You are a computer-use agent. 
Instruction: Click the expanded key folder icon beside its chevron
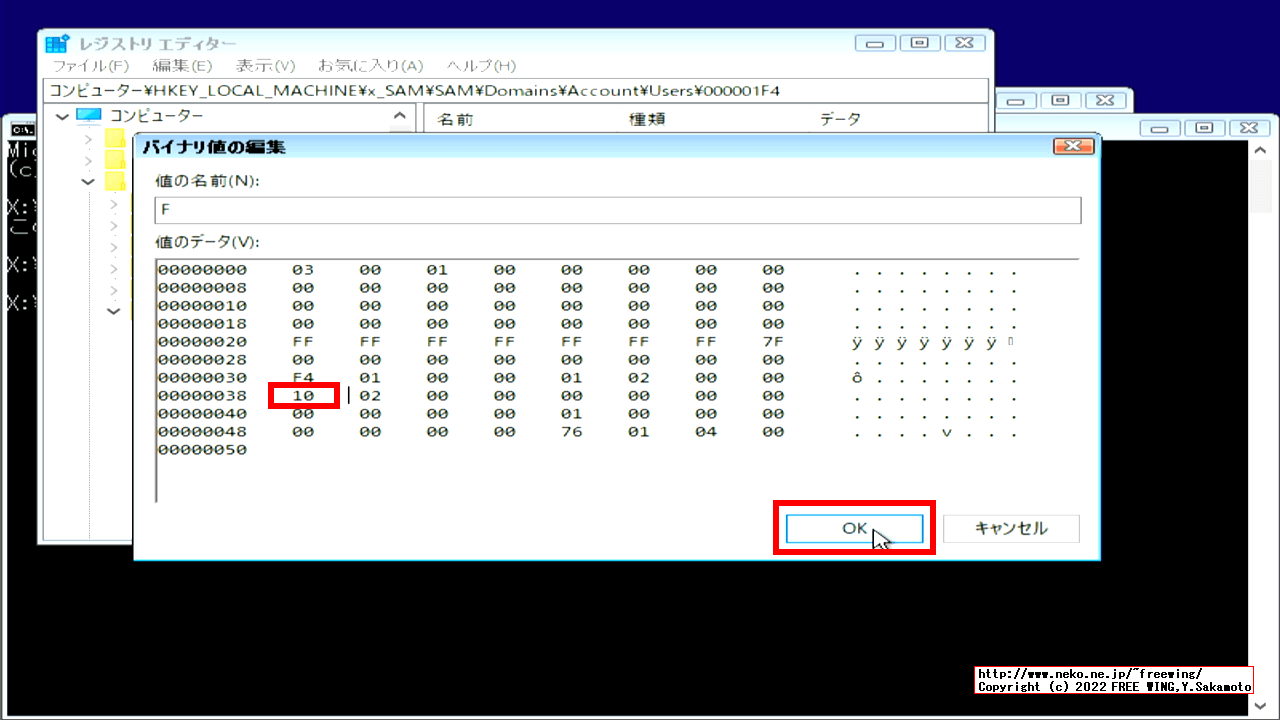pos(115,180)
